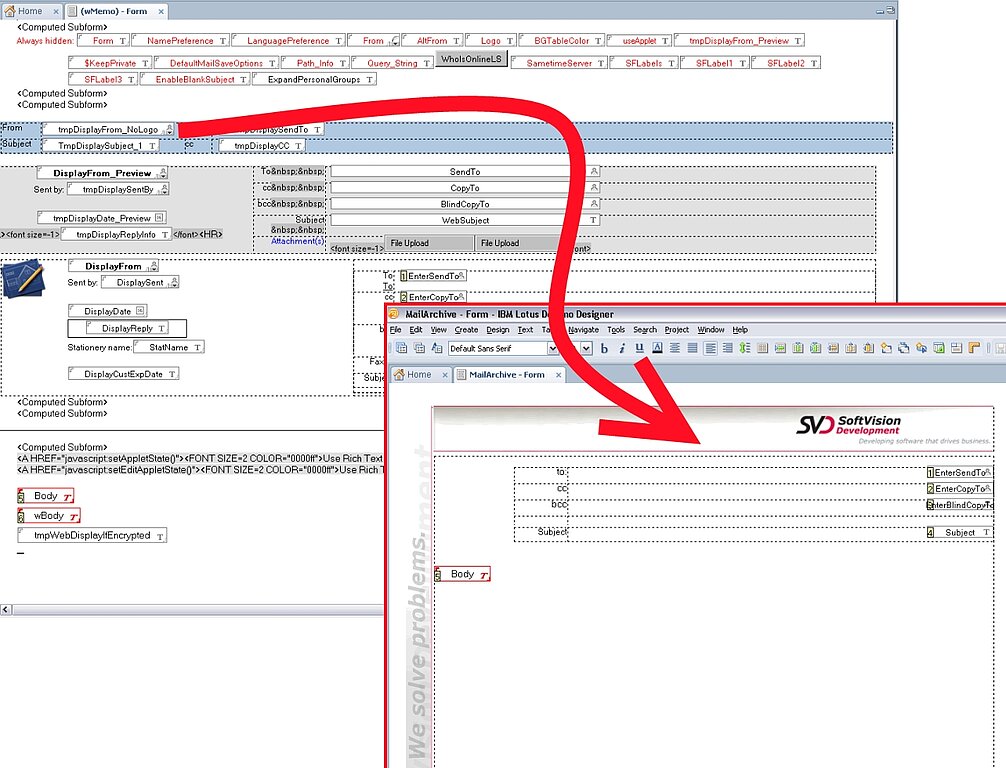Image resolution: width=1006 pixels, height=768 pixels.
Task: Select the hidden DefaultMailSaveOptions field
Action: 216,64
